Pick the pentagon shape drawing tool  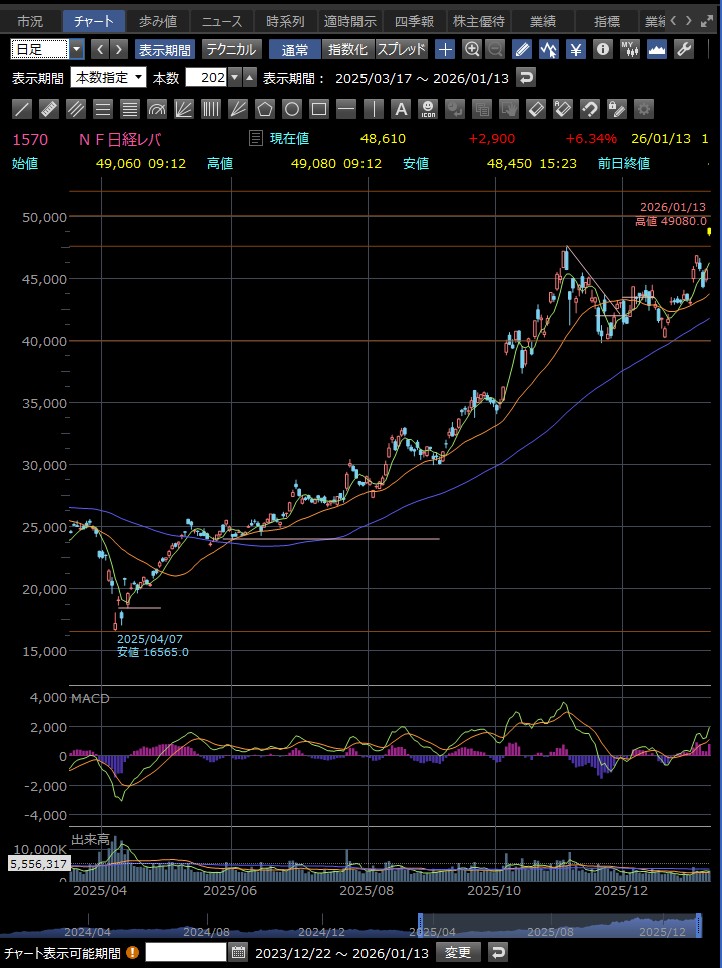265,109
